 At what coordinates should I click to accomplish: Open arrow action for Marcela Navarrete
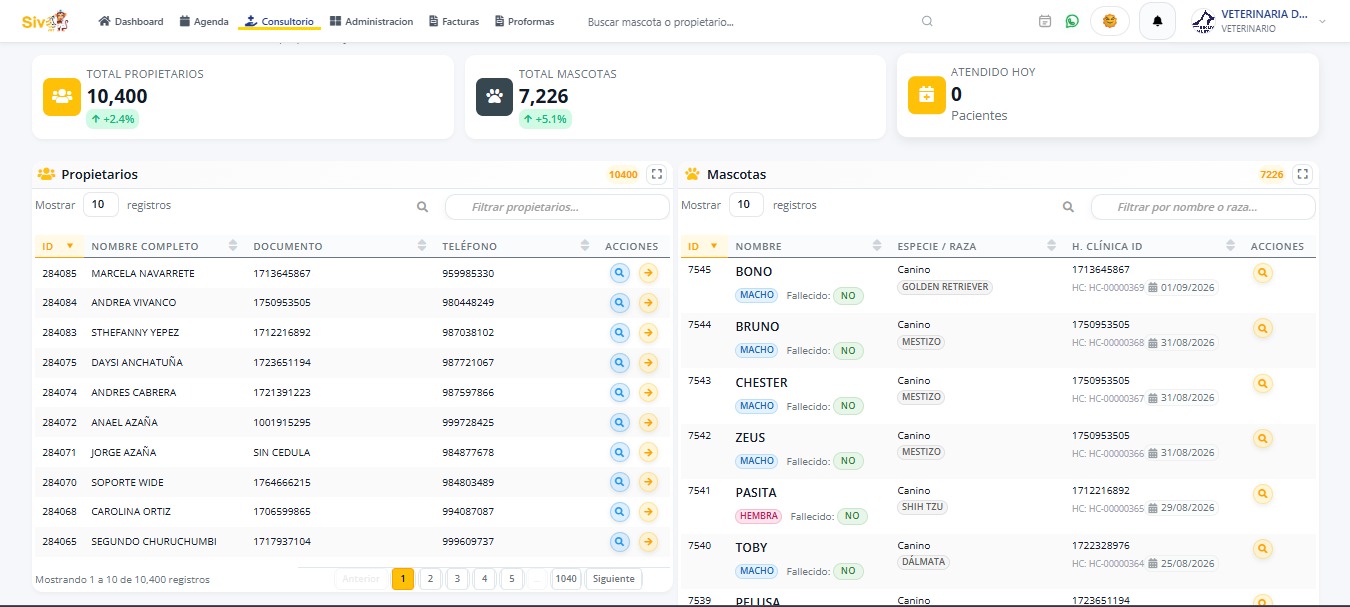coord(648,272)
